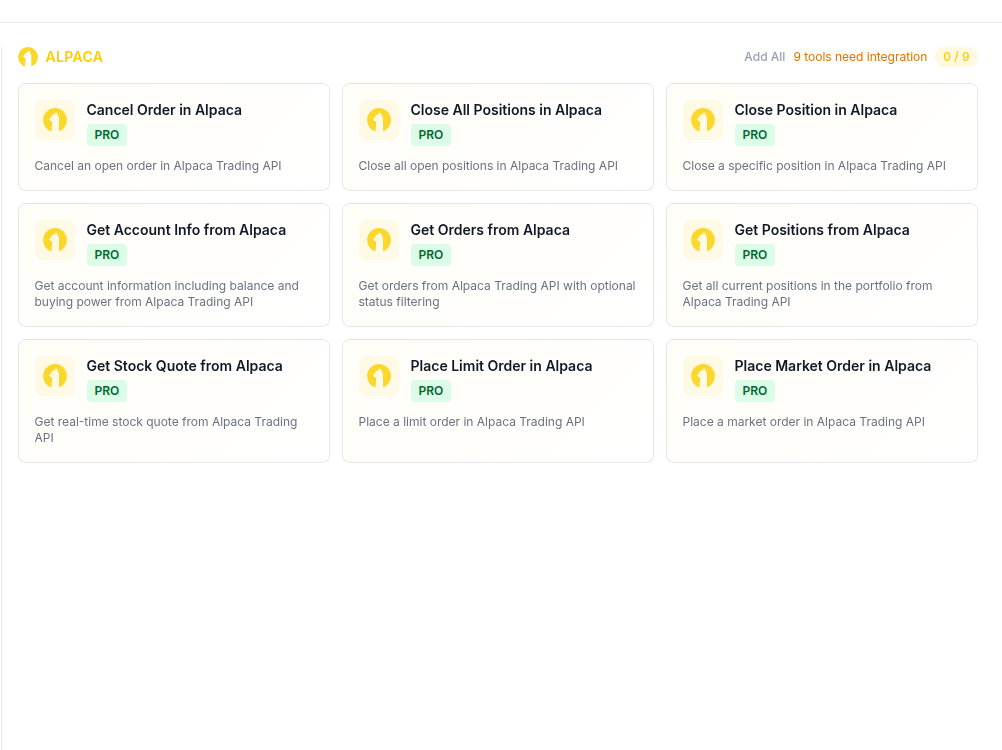Click the Add All button
This screenshot has width=1002, height=750.
764,57
